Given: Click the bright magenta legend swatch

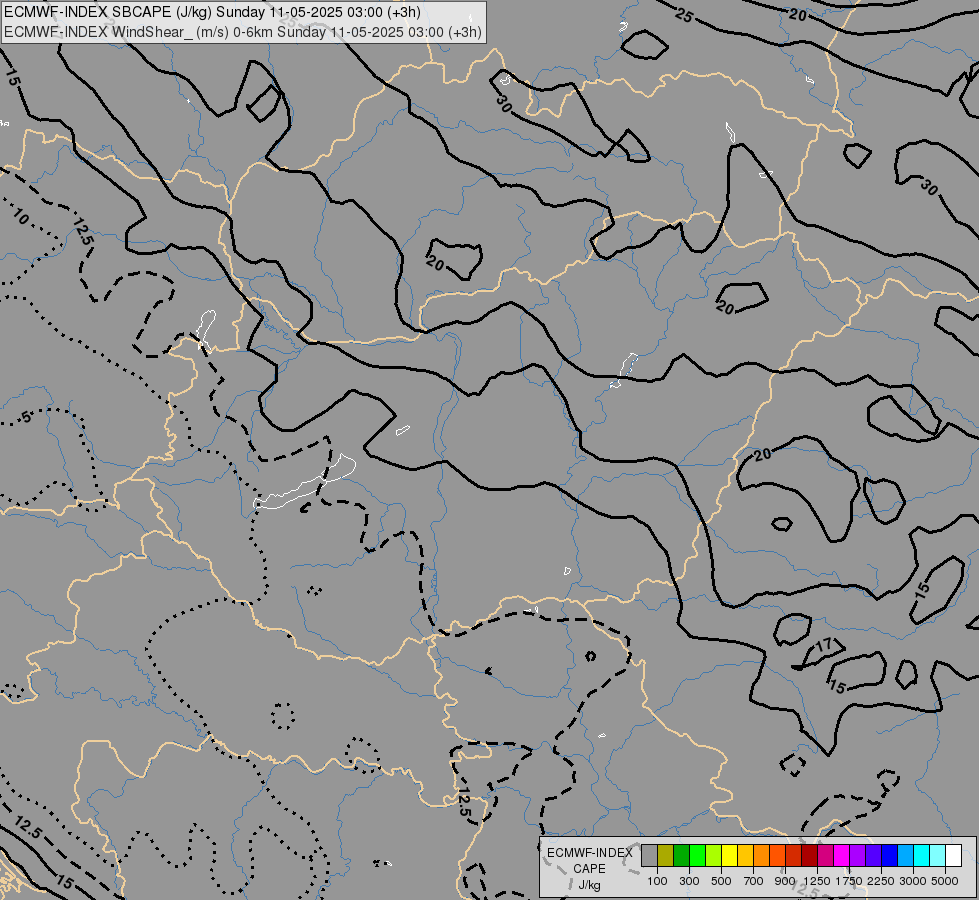Looking at the screenshot, I should 842,855.
